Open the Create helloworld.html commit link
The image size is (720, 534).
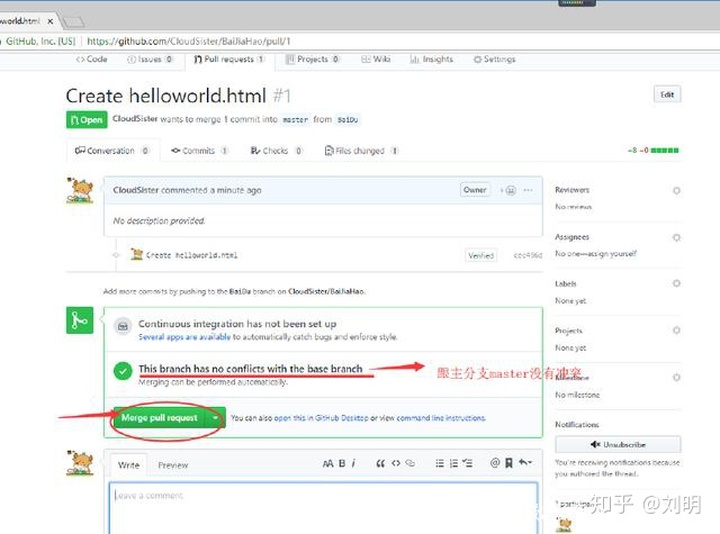click(x=191, y=255)
